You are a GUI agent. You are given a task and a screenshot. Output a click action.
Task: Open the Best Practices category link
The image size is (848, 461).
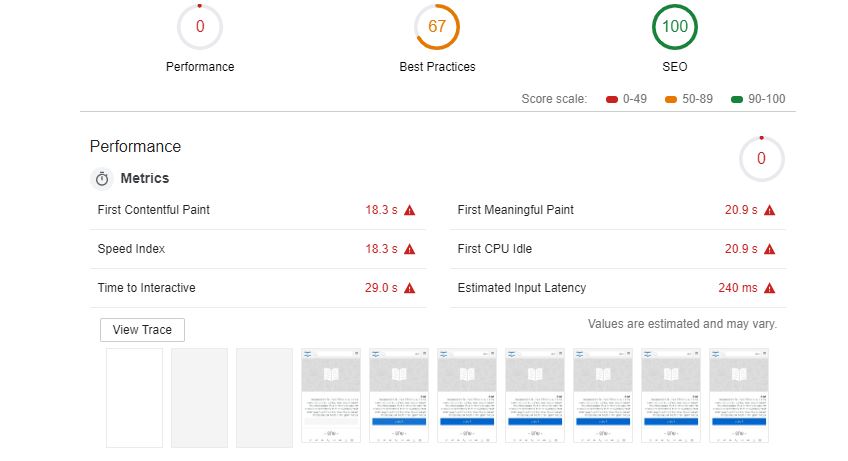[437, 67]
